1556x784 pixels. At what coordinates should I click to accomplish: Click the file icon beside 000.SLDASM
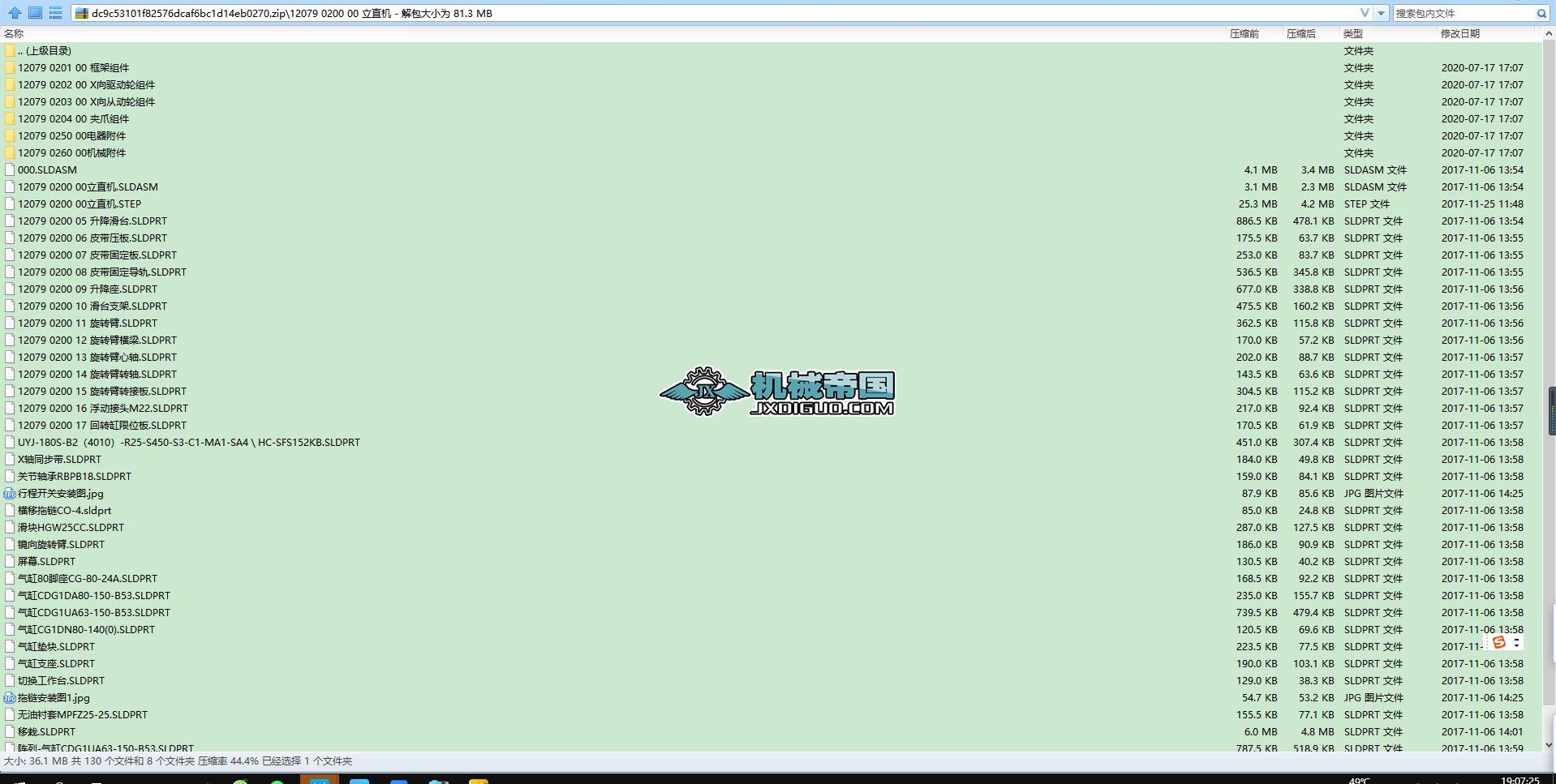coord(9,169)
